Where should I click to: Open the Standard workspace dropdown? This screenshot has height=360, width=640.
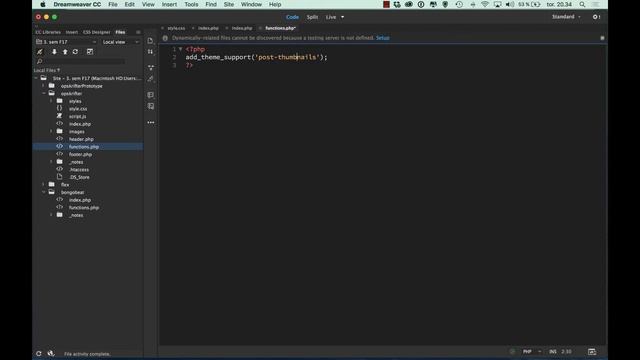[566, 17]
